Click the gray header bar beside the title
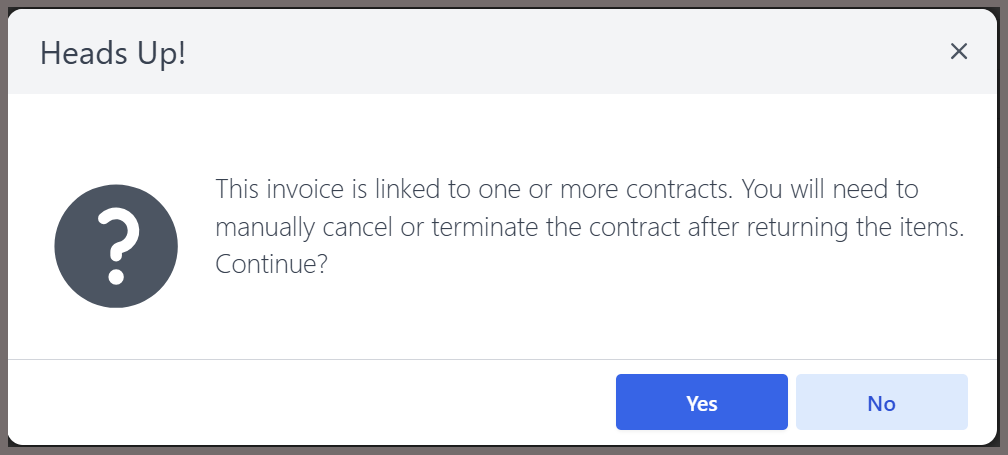This screenshot has height=455, width=1008. pyautogui.click(x=566, y=51)
